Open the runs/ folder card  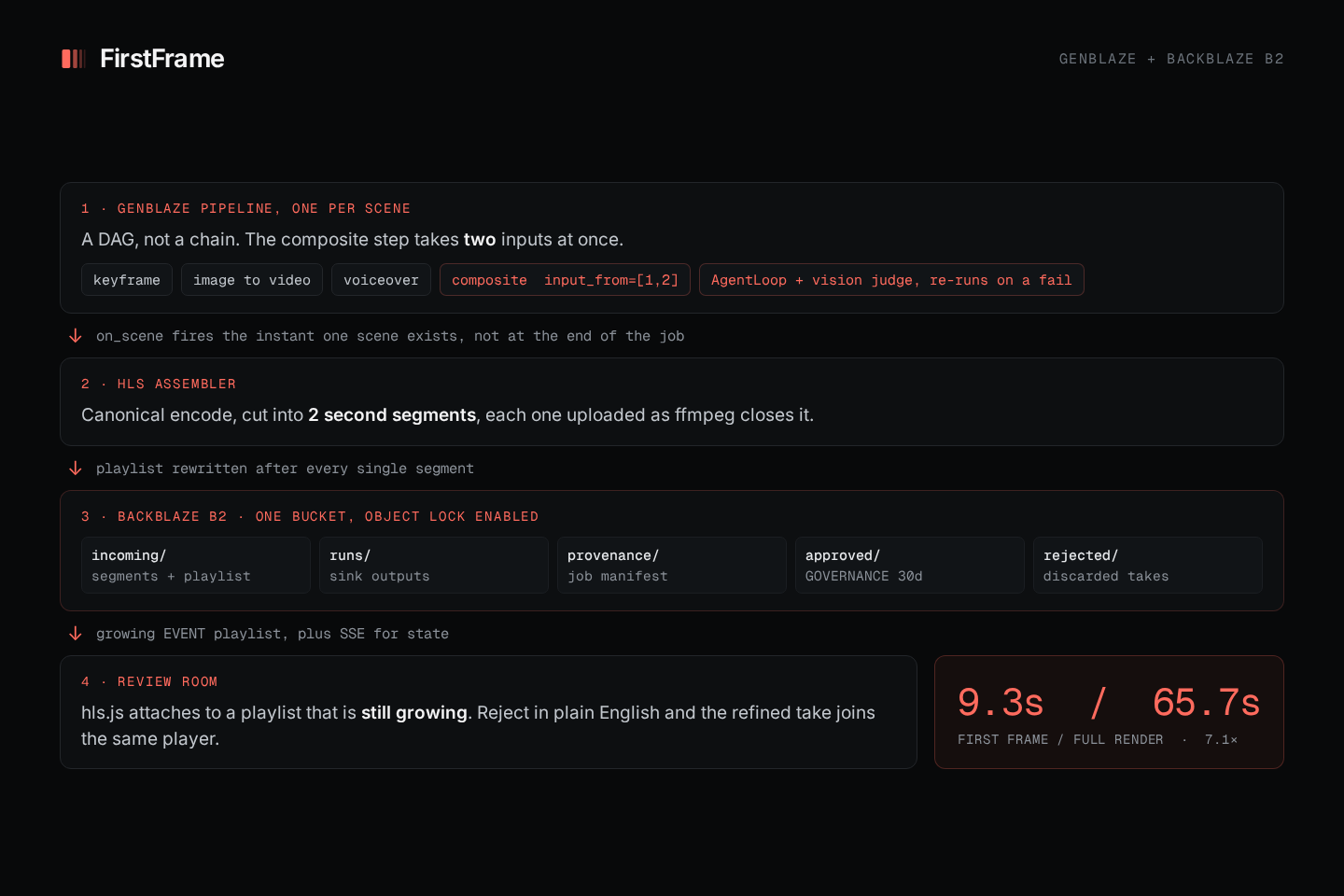click(434, 566)
